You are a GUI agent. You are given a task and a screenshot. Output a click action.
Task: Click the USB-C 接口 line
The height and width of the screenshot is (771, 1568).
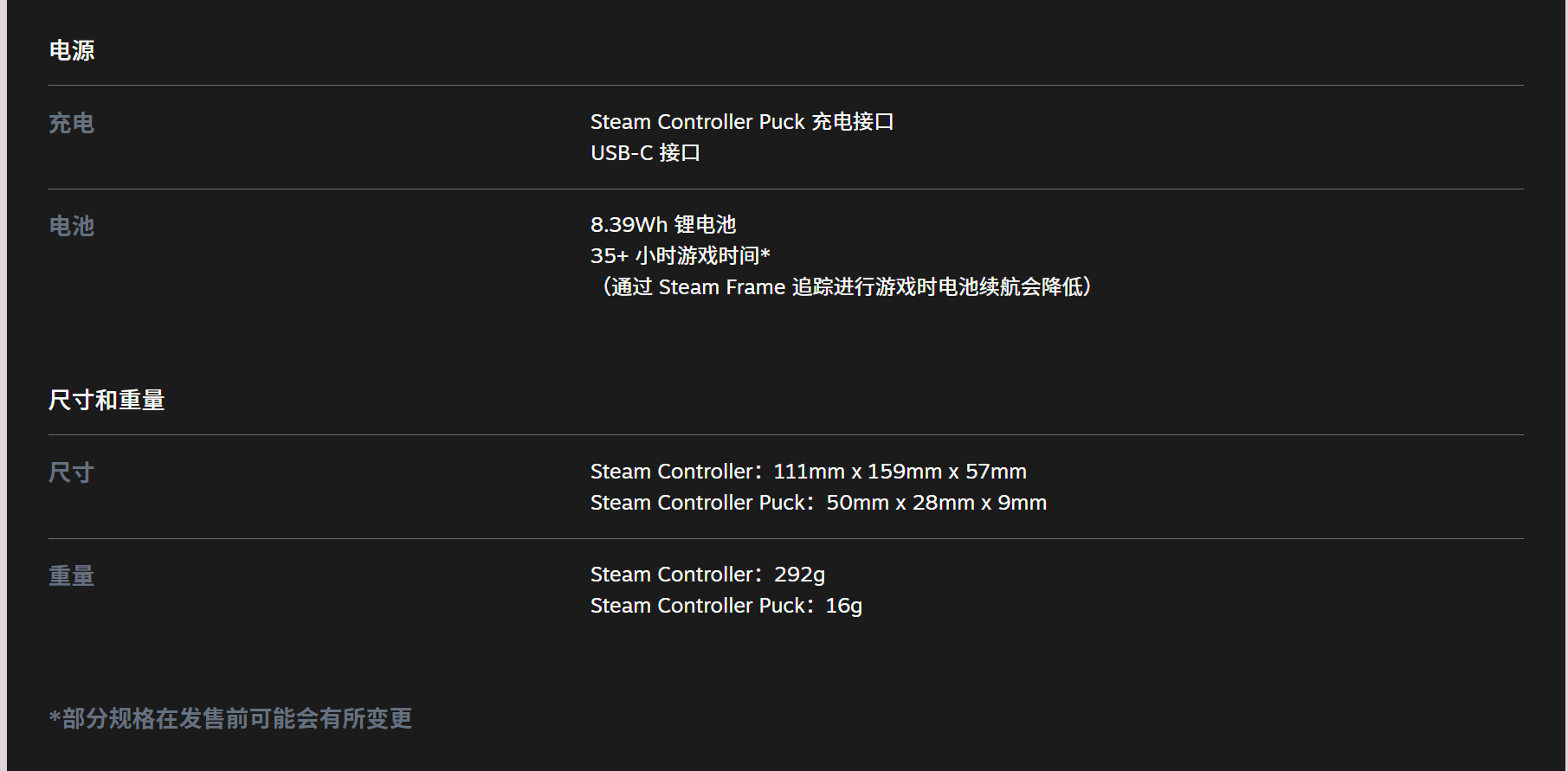tap(645, 153)
